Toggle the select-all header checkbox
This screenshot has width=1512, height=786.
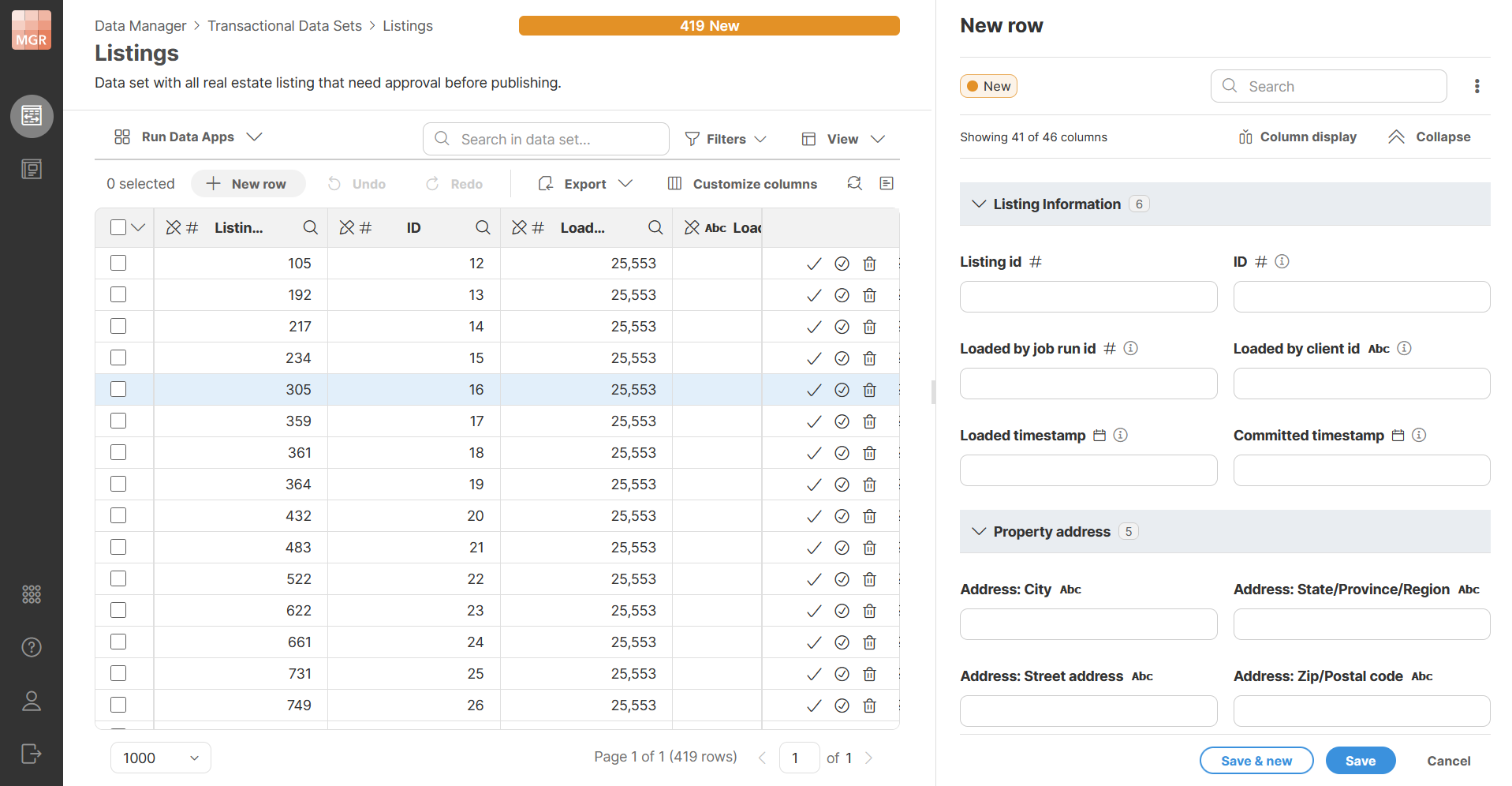tap(118, 227)
